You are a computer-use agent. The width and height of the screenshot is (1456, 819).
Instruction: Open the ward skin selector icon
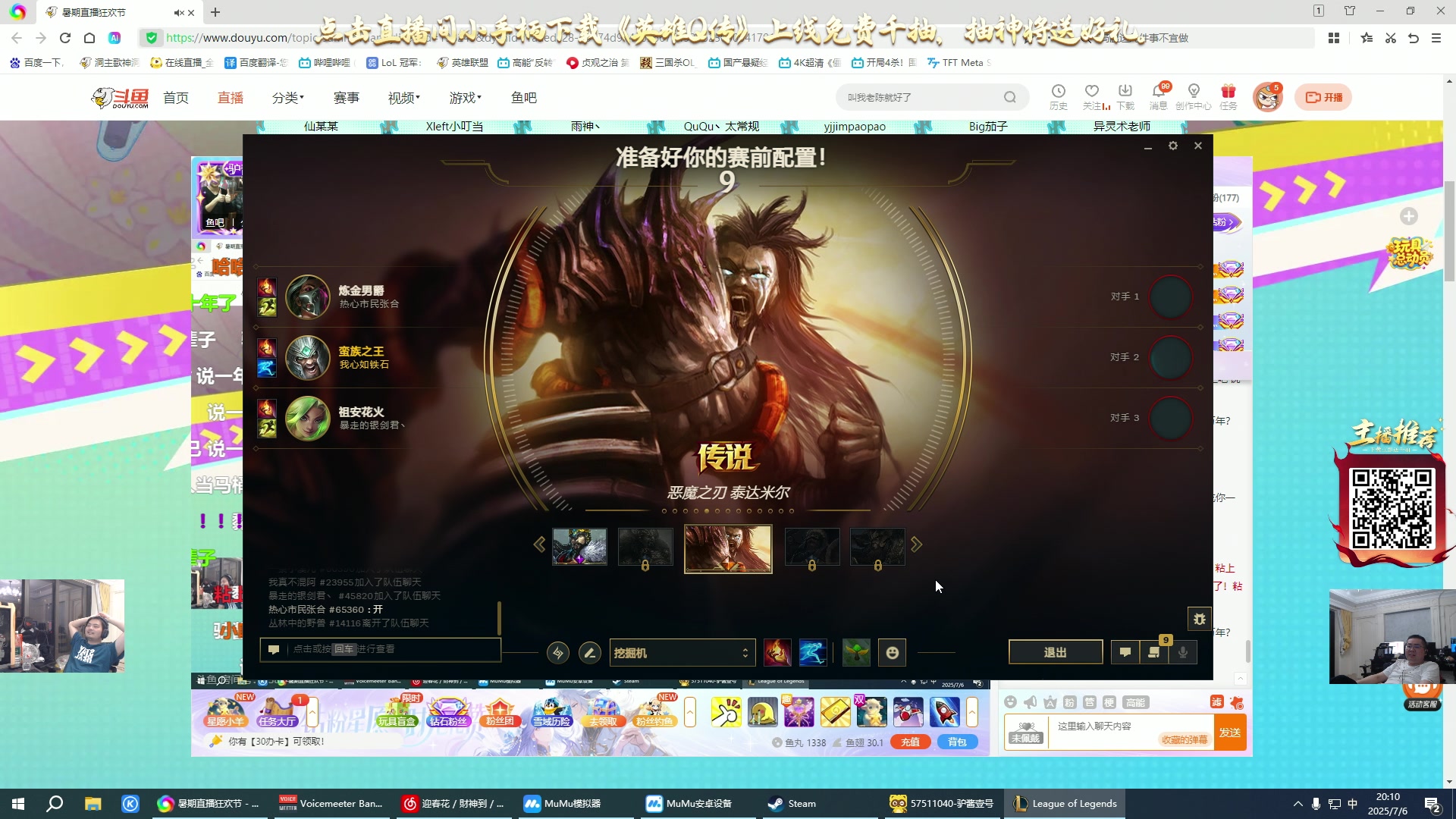[x=857, y=653]
